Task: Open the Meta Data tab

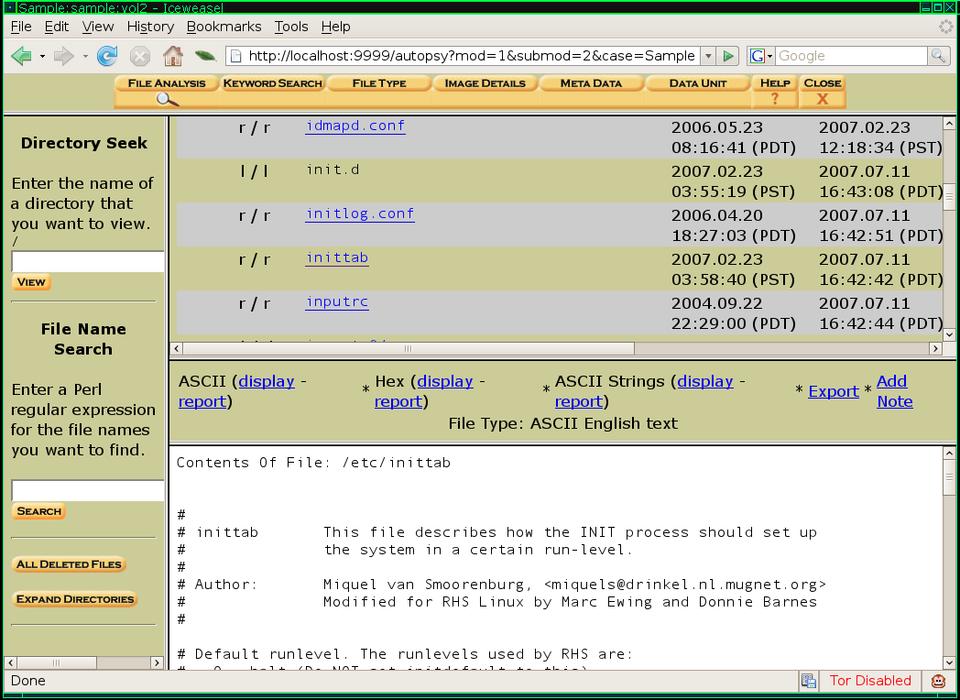Action: pos(590,84)
